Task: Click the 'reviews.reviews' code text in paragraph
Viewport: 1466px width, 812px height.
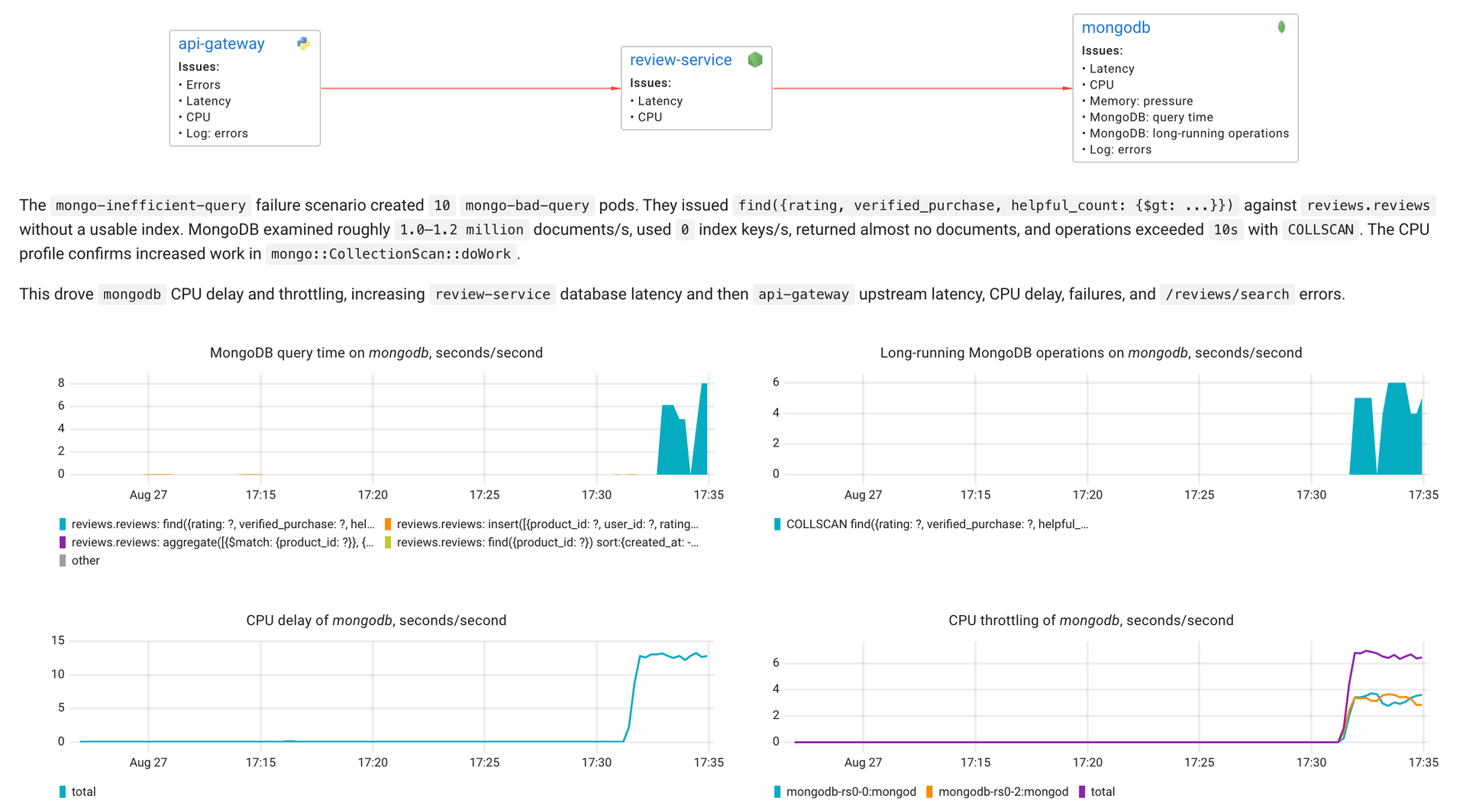Action: point(1368,205)
